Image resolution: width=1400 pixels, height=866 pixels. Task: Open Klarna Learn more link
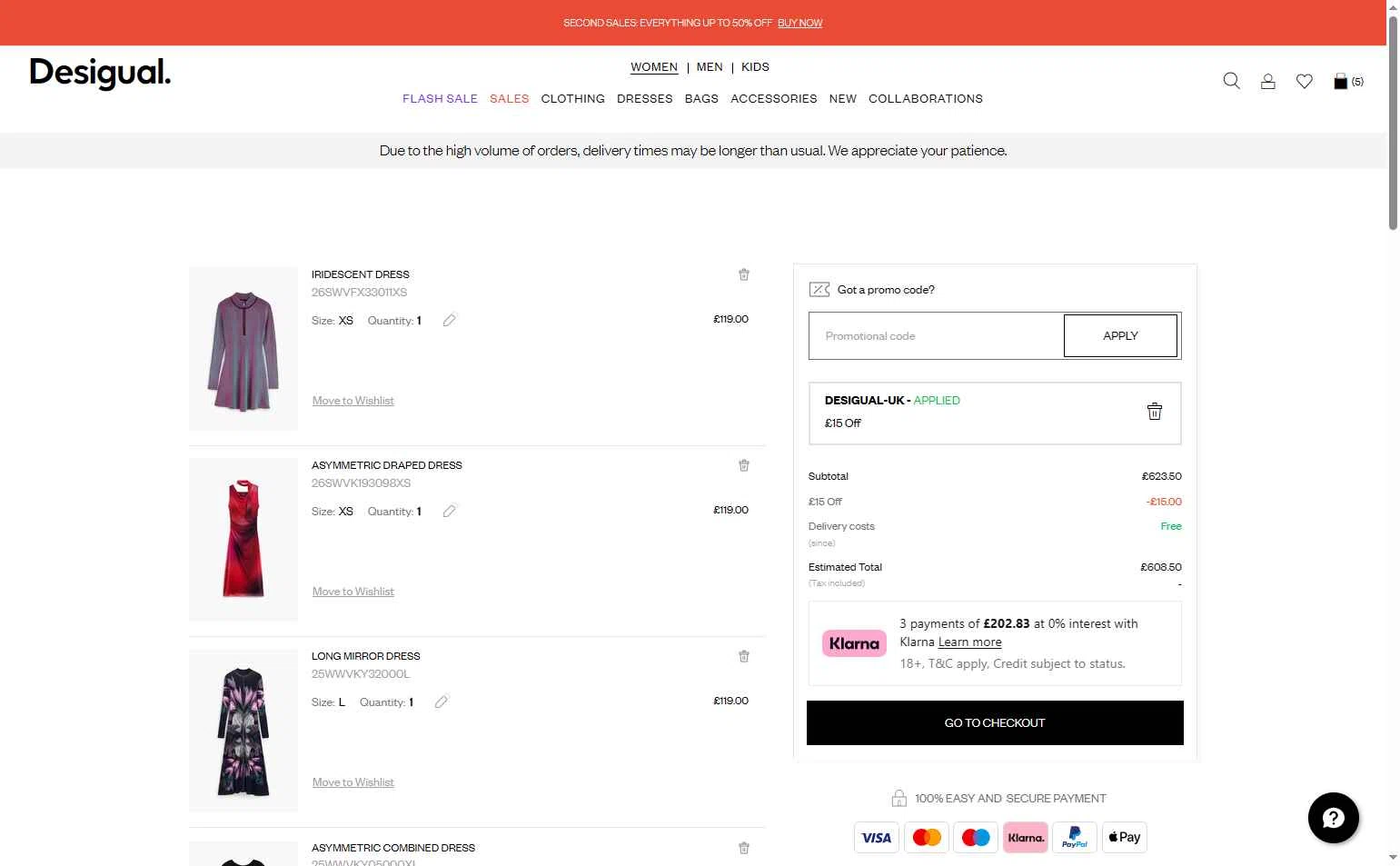(x=969, y=642)
